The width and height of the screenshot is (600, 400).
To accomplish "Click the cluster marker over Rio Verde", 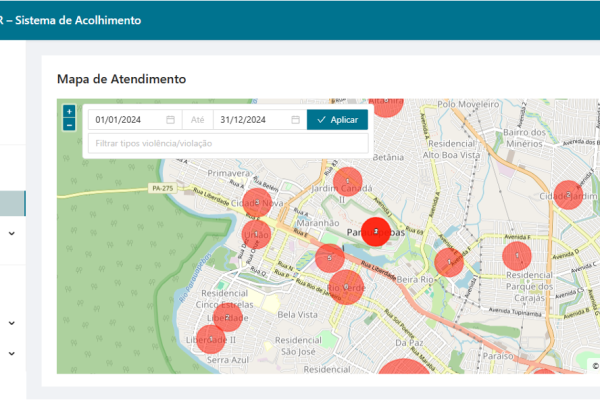I will [x=346, y=286].
